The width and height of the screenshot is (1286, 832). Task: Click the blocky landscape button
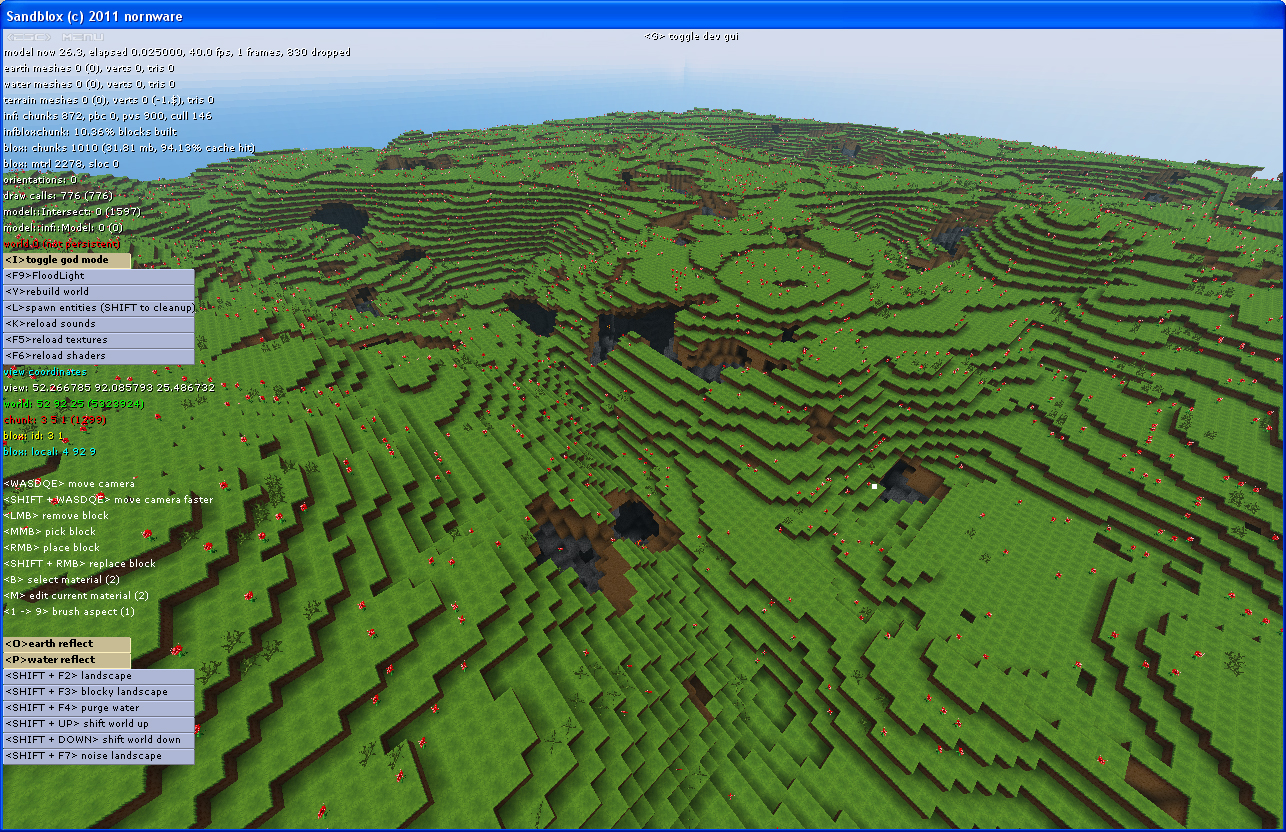(x=98, y=692)
